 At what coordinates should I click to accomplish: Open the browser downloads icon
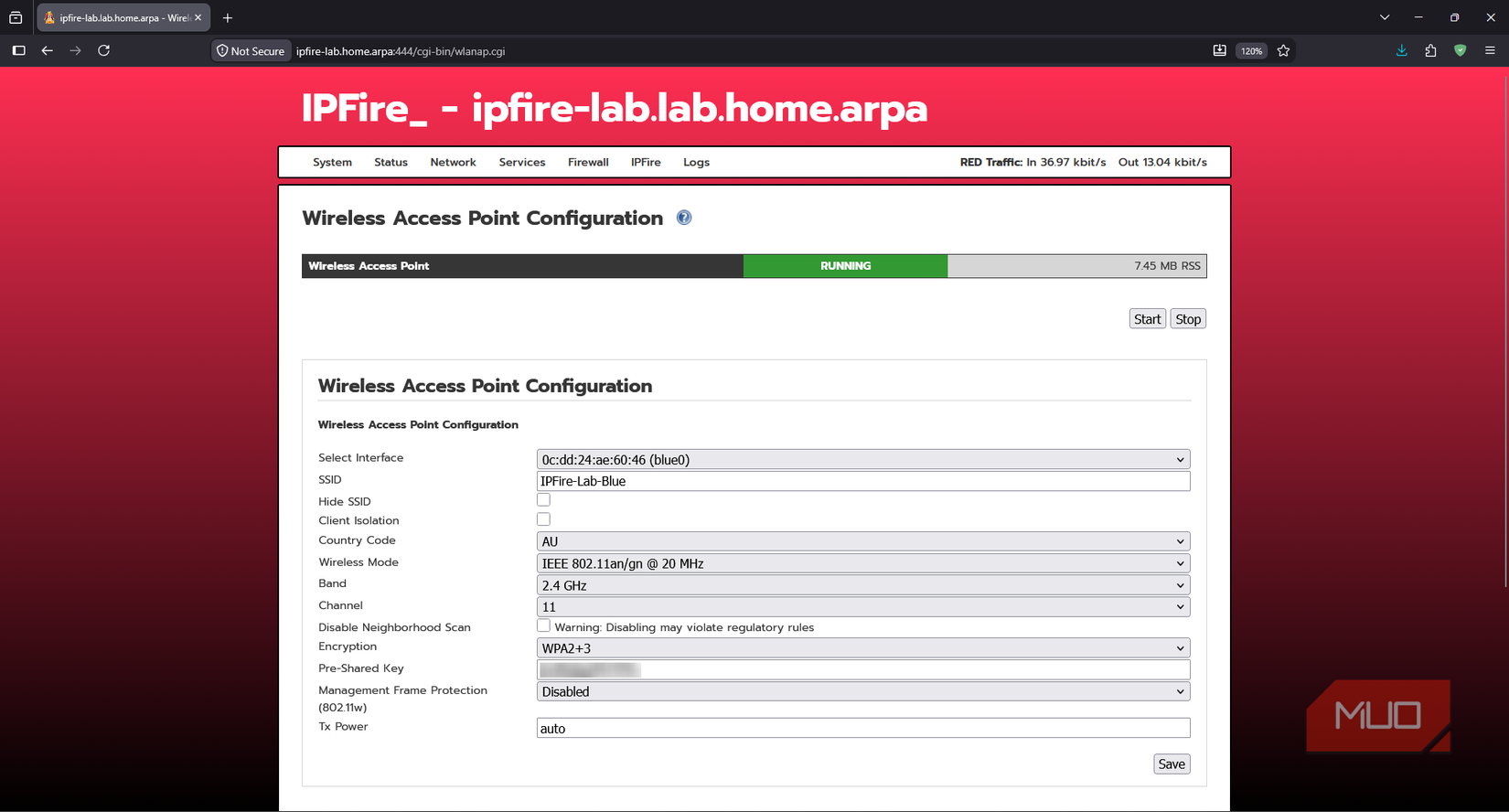[1401, 51]
